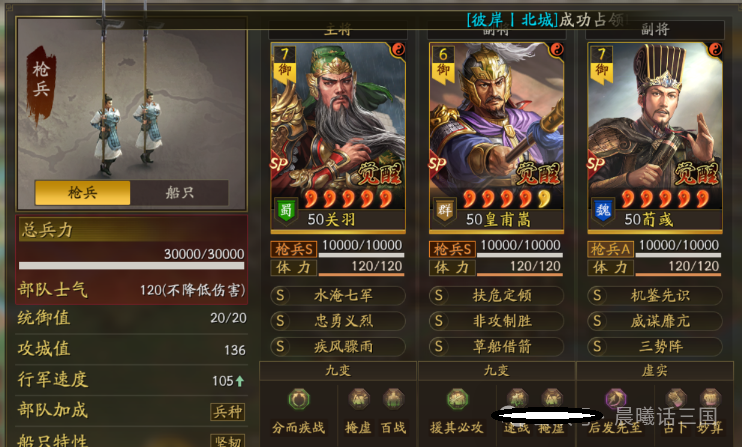
Task: Click the 后发先至 purple icon
Action: click(x=616, y=400)
